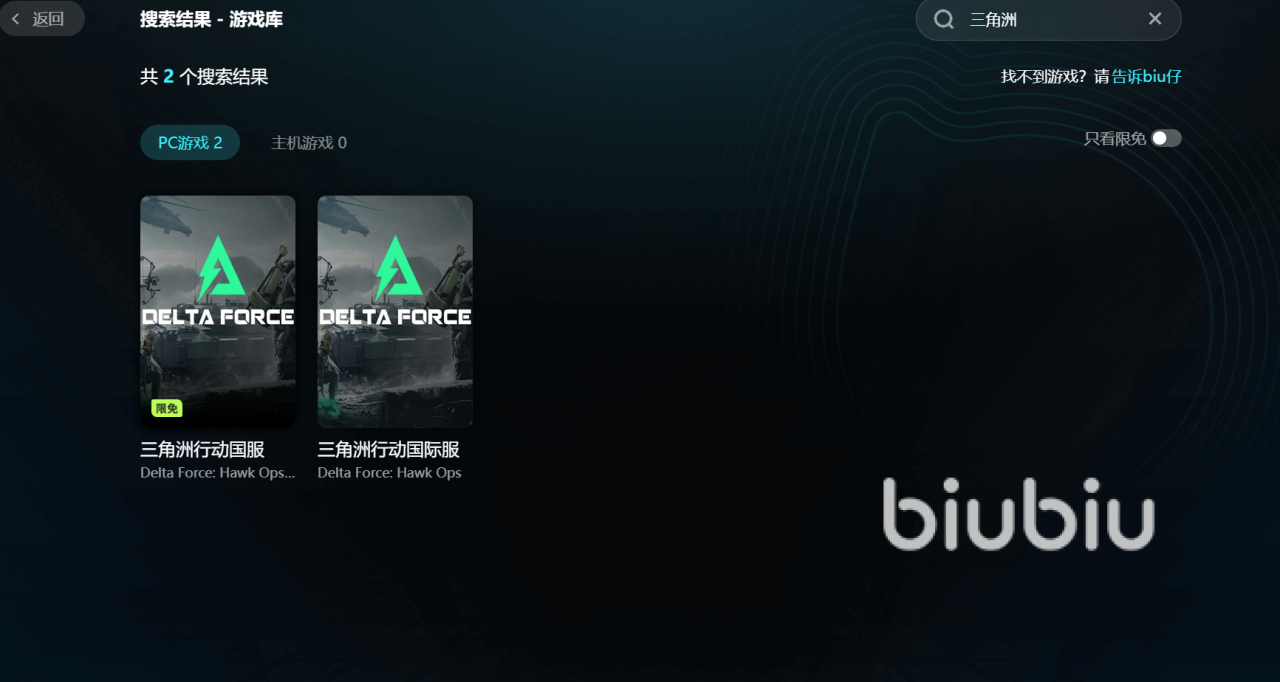Viewport: 1280px width, 682px height.
Task: Click the magnifier search icon
Action: 943,19
